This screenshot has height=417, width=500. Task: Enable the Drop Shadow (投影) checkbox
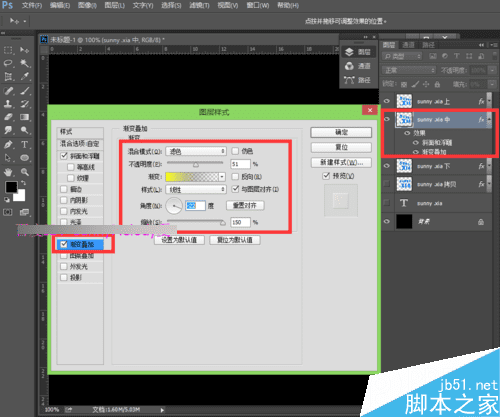pyautogui.click(x=64, y=277)
